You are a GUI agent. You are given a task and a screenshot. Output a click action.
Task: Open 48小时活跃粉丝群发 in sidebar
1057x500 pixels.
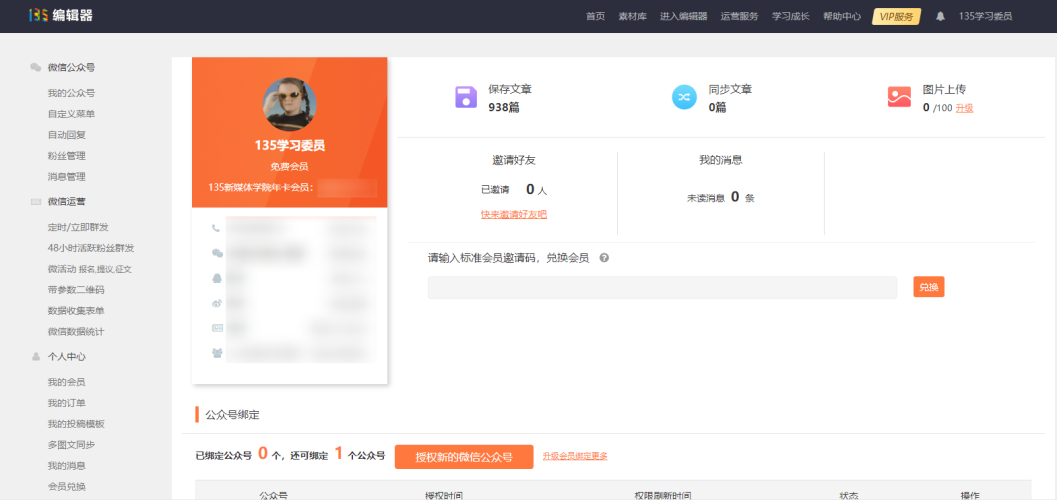(91, 248)
